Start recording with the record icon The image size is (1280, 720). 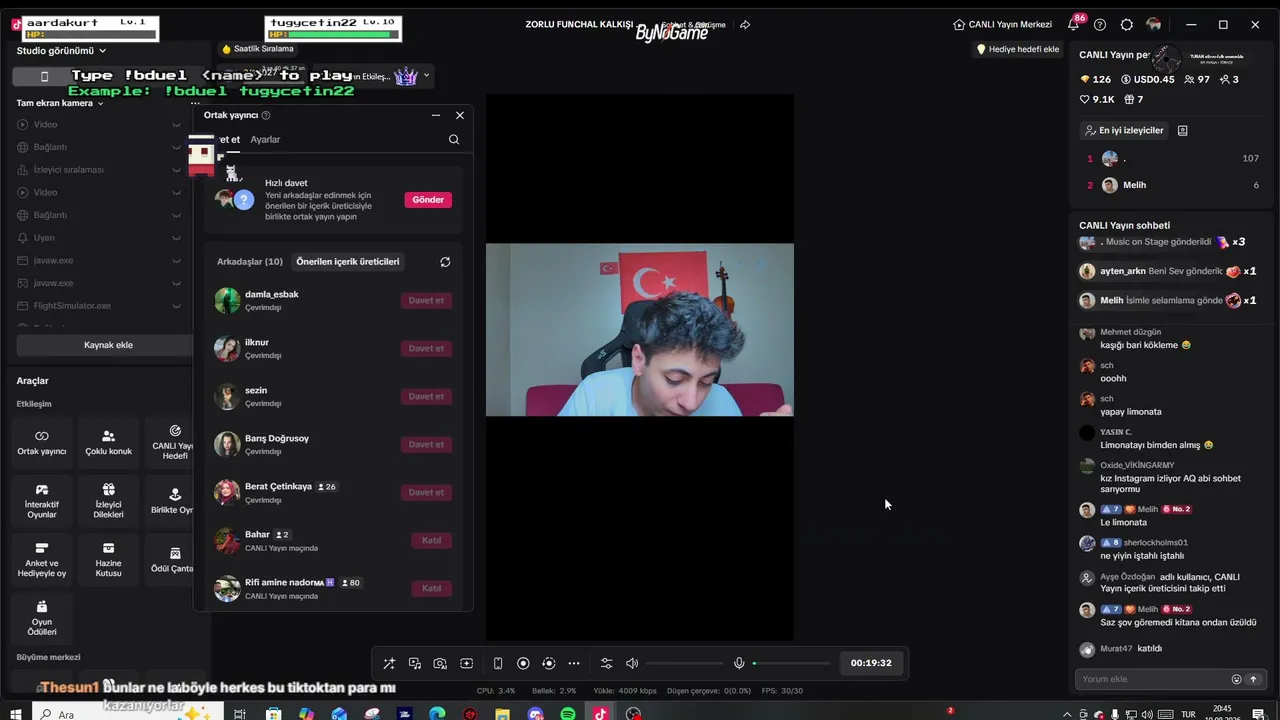pyautogui.click(x=523, y=663)
